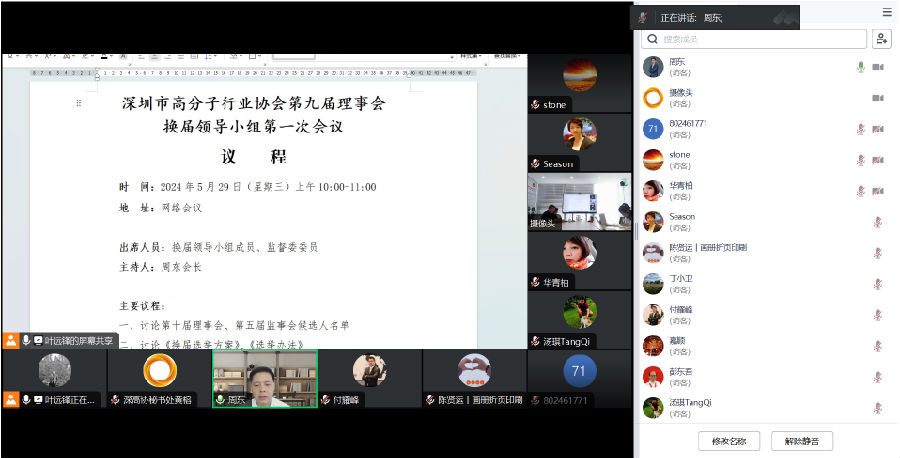
Task: Click 摄像头 member's camera icon
Action: tap(878, 98)
